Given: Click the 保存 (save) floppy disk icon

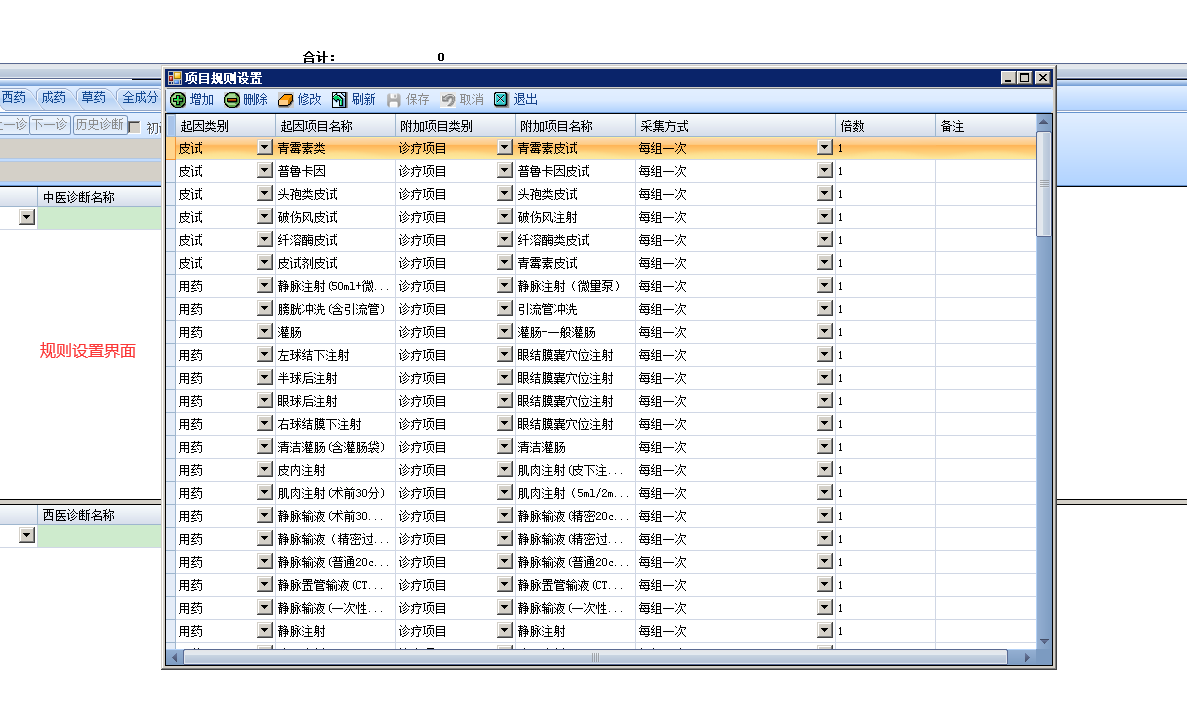Looking at the screenshot, I should point(393,100).
